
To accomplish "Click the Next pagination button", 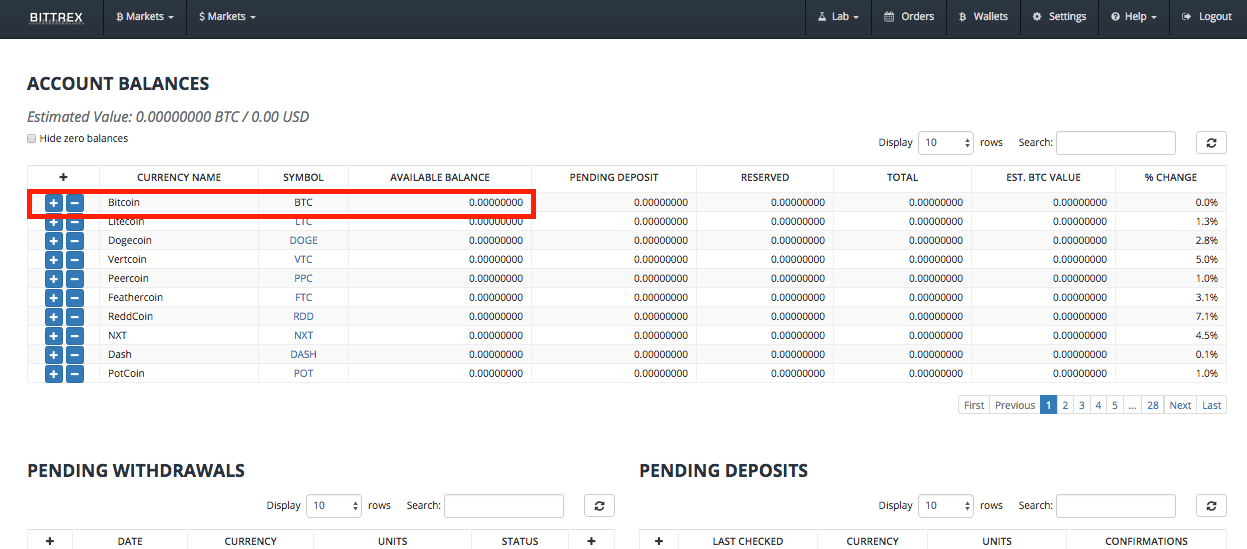I will point(1181,405).
